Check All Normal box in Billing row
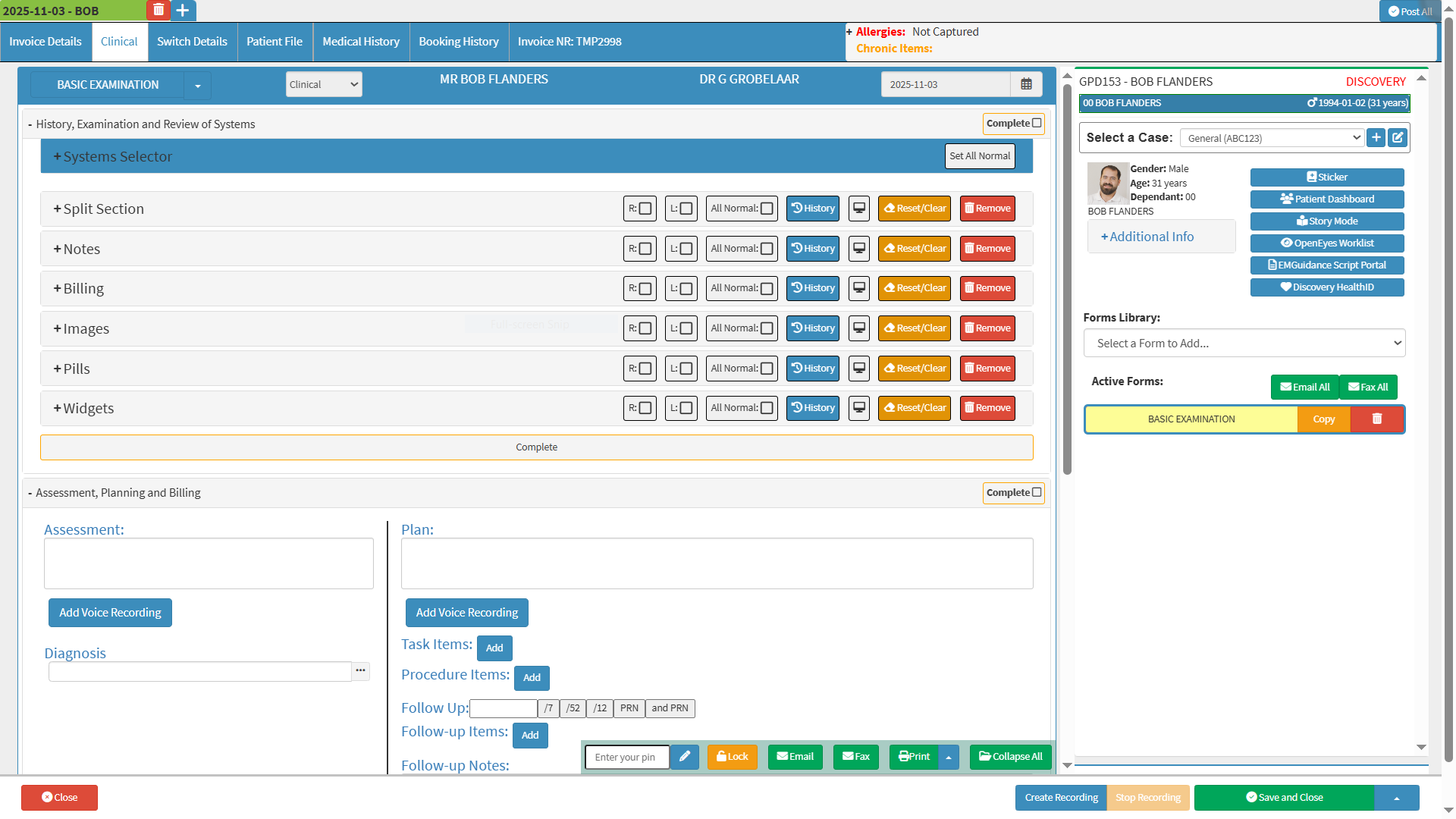 (x=767, y=288)
